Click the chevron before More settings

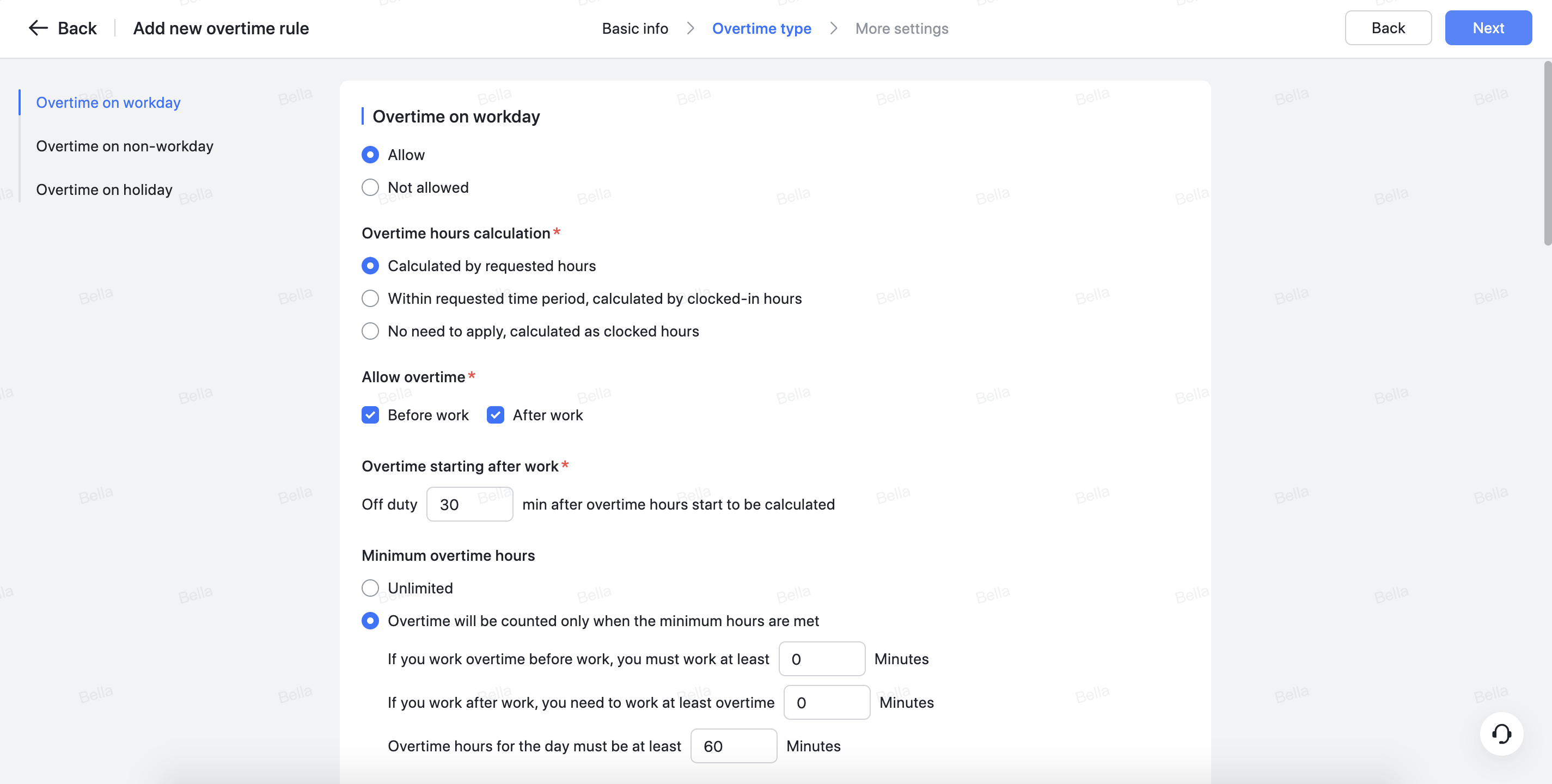833,28
